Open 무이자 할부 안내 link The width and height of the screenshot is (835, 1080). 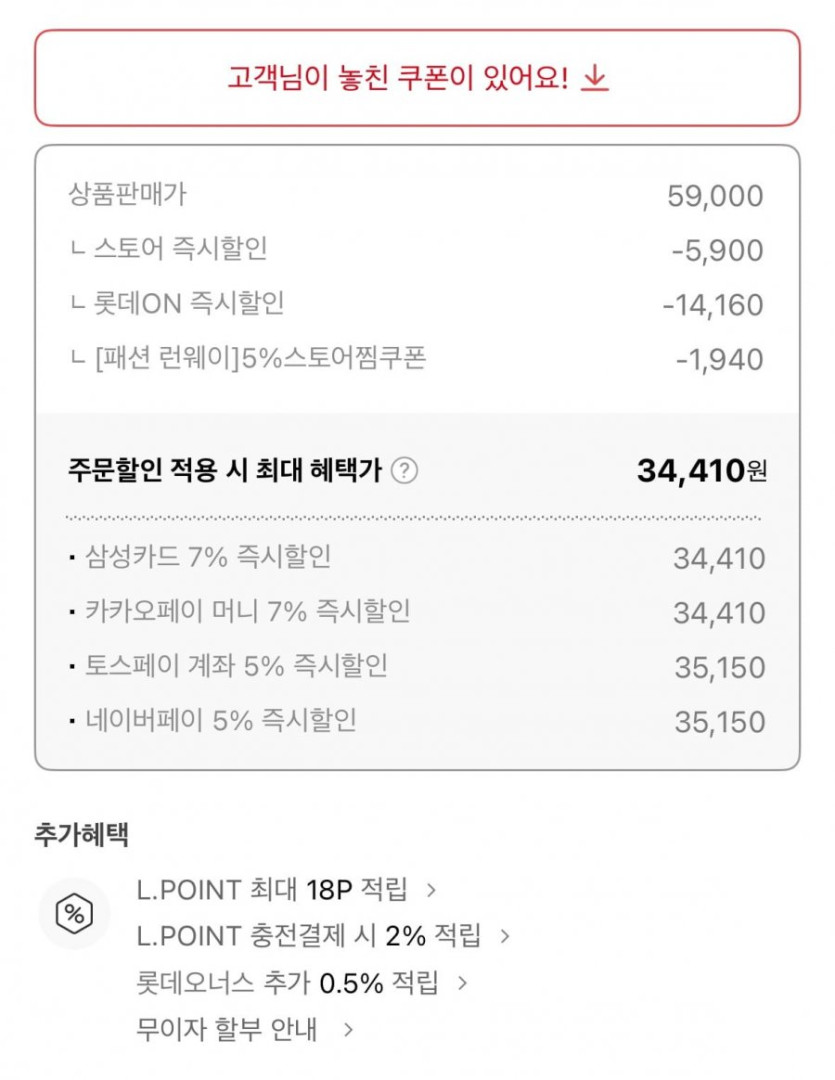(227, 1029)
